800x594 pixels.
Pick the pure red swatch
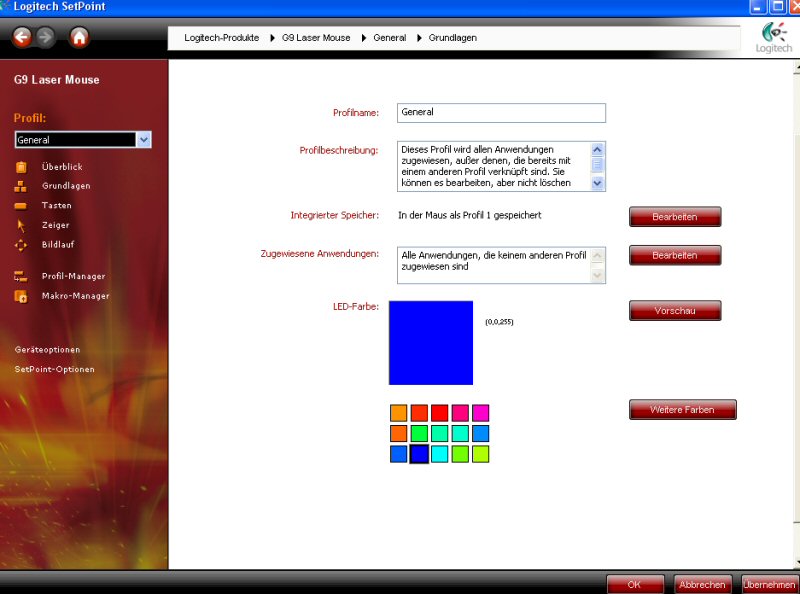tap(439, 413)
